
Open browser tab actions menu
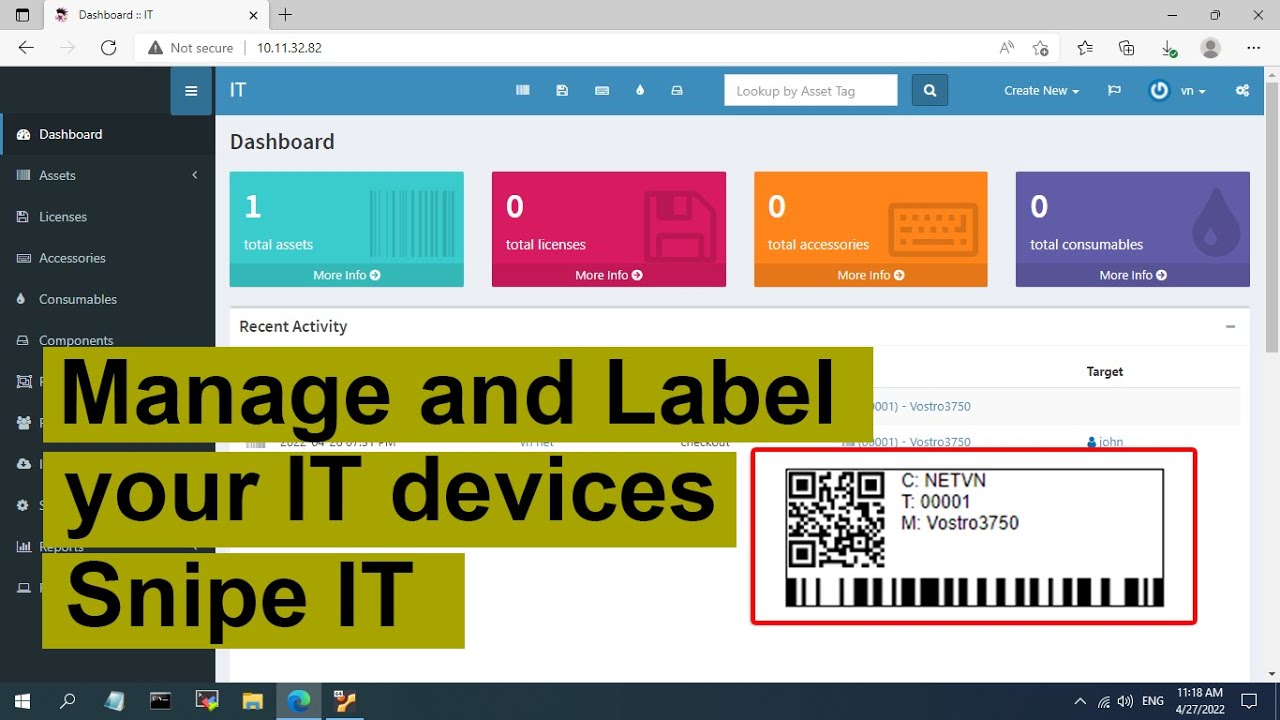[22, 15]
